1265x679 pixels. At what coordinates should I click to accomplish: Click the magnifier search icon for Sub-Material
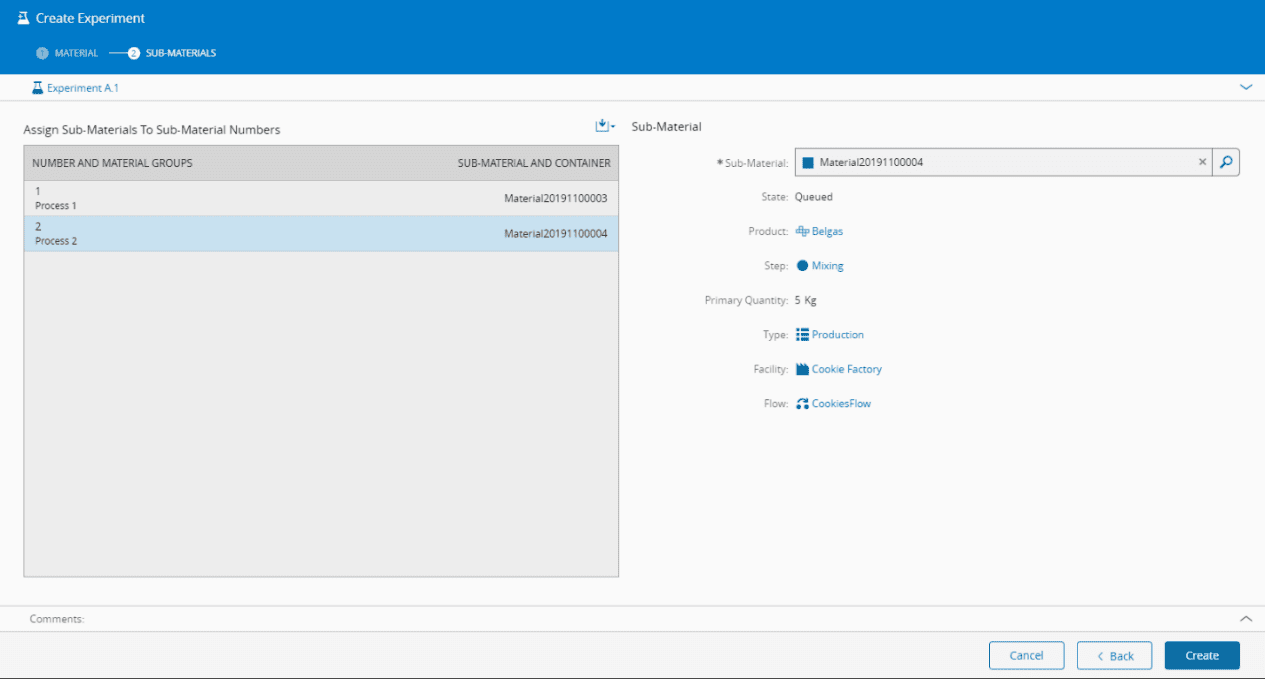tap(1226, 162)
